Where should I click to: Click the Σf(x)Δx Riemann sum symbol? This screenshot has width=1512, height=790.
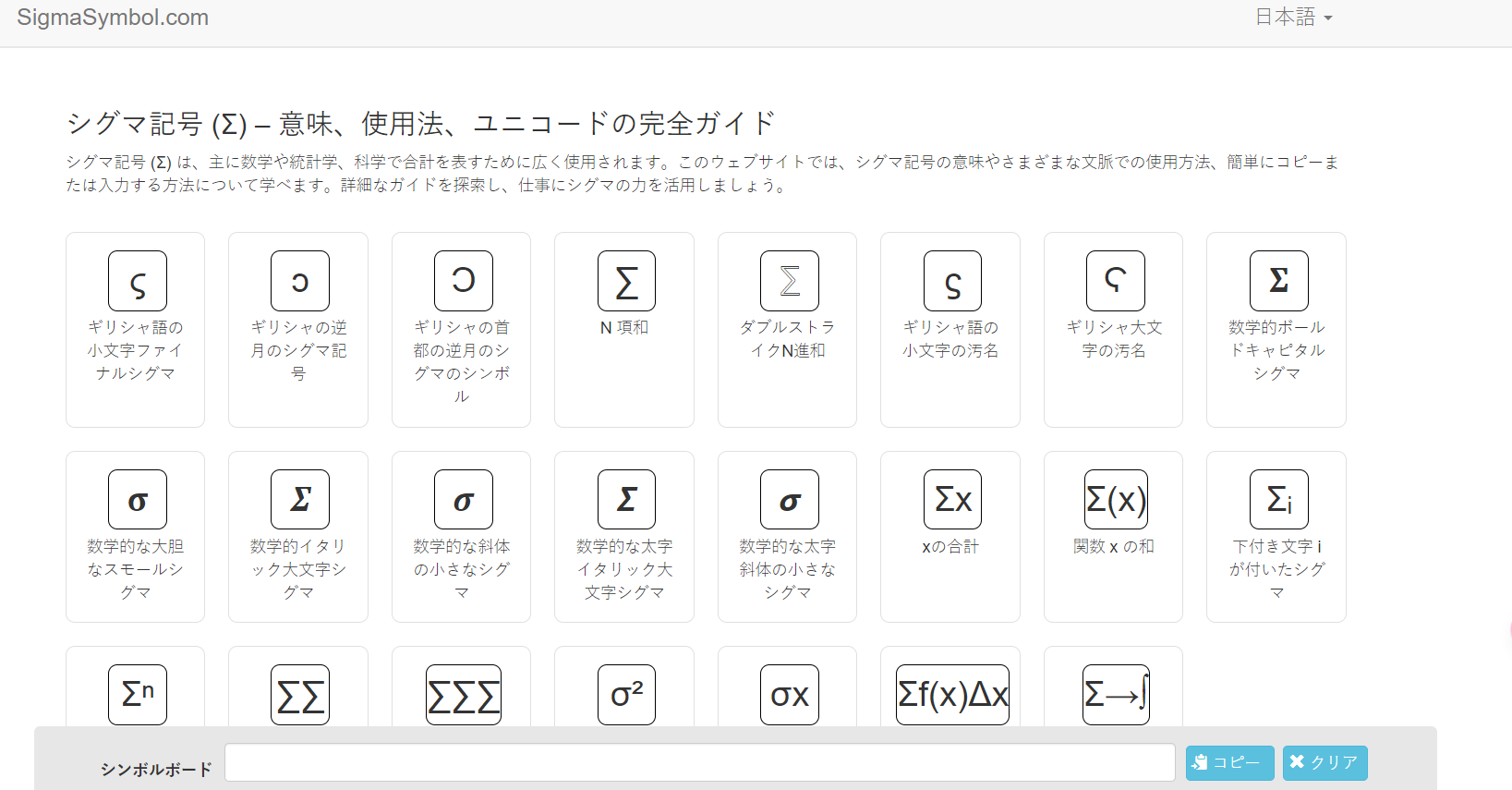[x=952, y=694]
